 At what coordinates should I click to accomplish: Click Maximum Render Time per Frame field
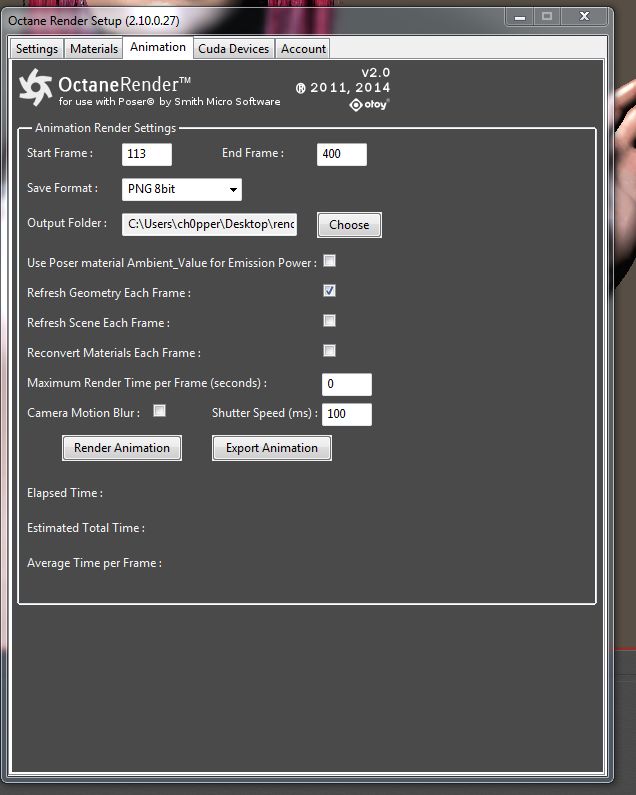(x=347, y=384)
